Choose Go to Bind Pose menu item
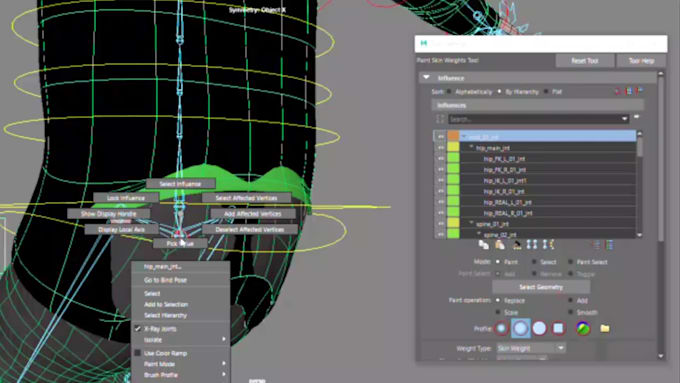 [x=181, y=280]
